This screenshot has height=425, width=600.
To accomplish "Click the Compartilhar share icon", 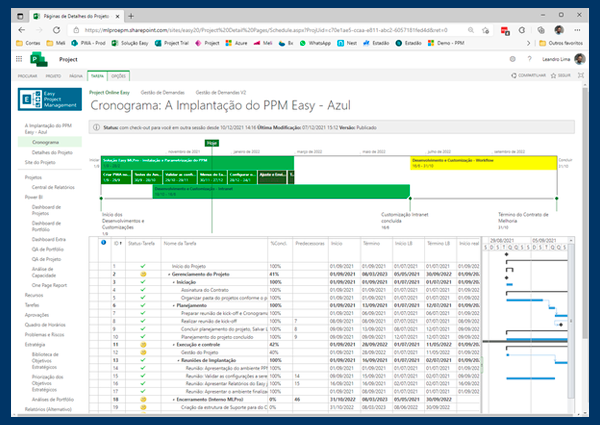I will [x=514, y=76].
